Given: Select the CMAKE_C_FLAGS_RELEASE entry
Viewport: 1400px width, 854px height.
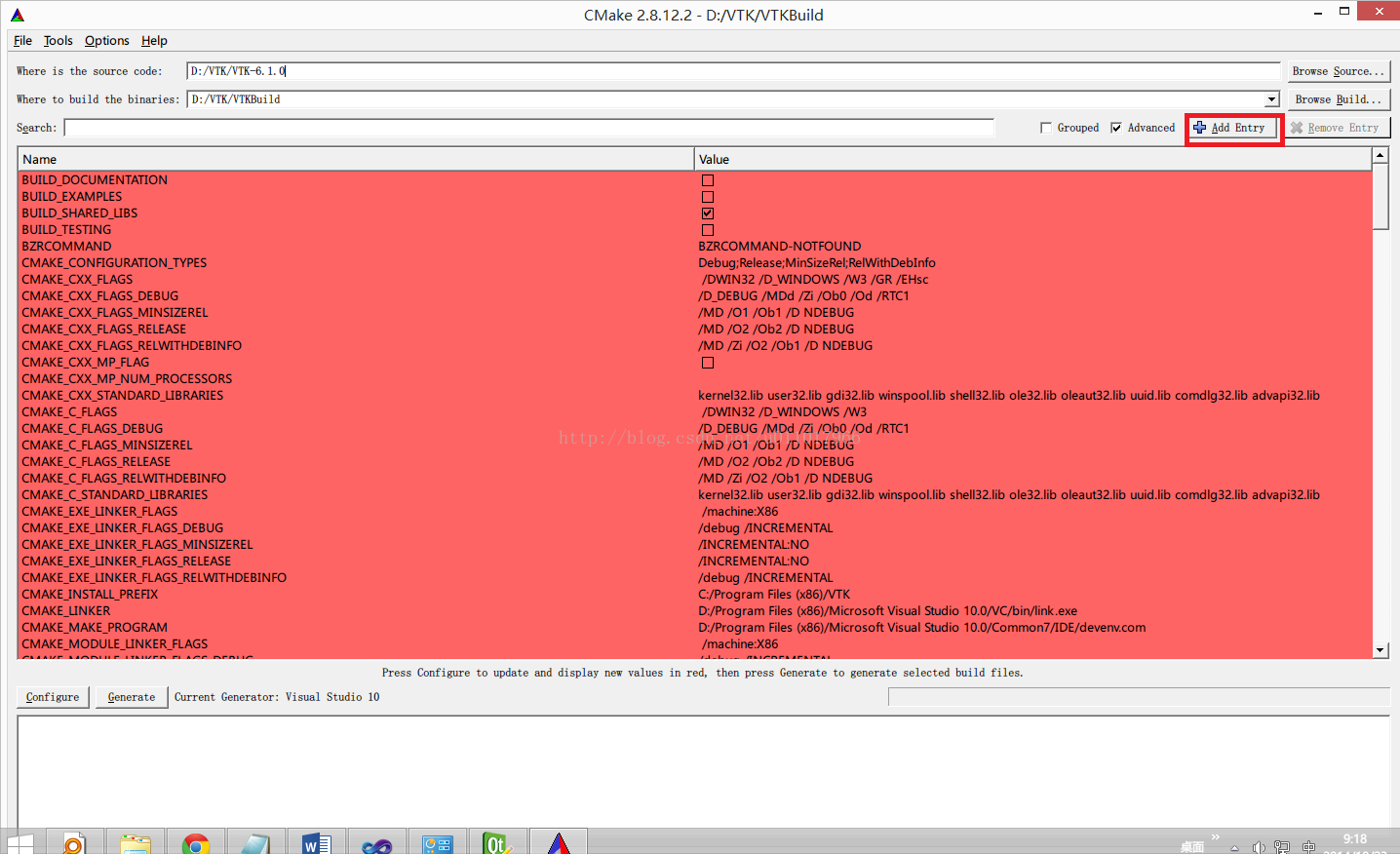Looking at the screenshot, I should point(97,462).
